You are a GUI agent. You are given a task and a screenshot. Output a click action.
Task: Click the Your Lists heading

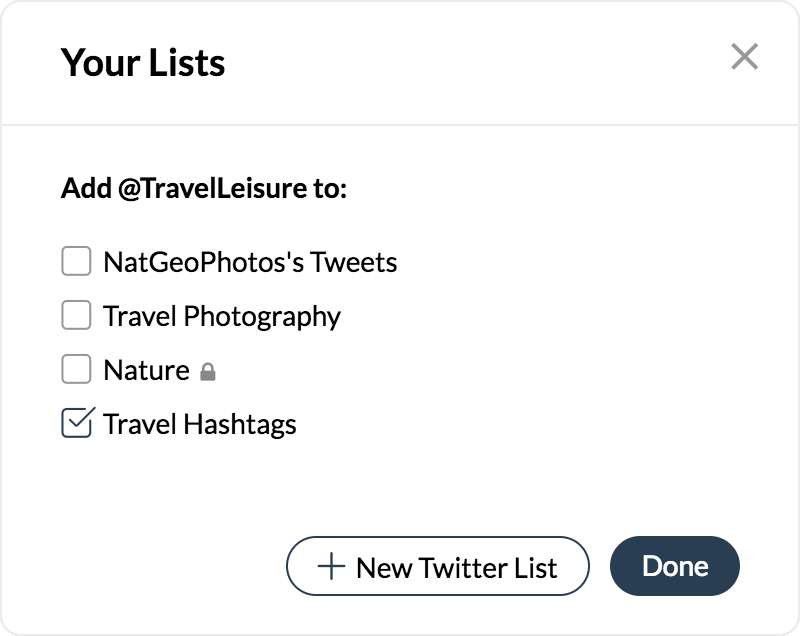coord(143,62)
